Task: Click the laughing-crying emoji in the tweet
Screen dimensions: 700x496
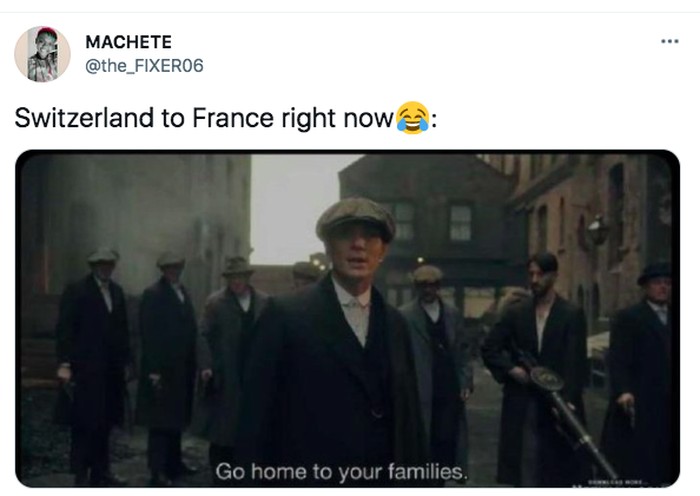Action: pos(412,117)
